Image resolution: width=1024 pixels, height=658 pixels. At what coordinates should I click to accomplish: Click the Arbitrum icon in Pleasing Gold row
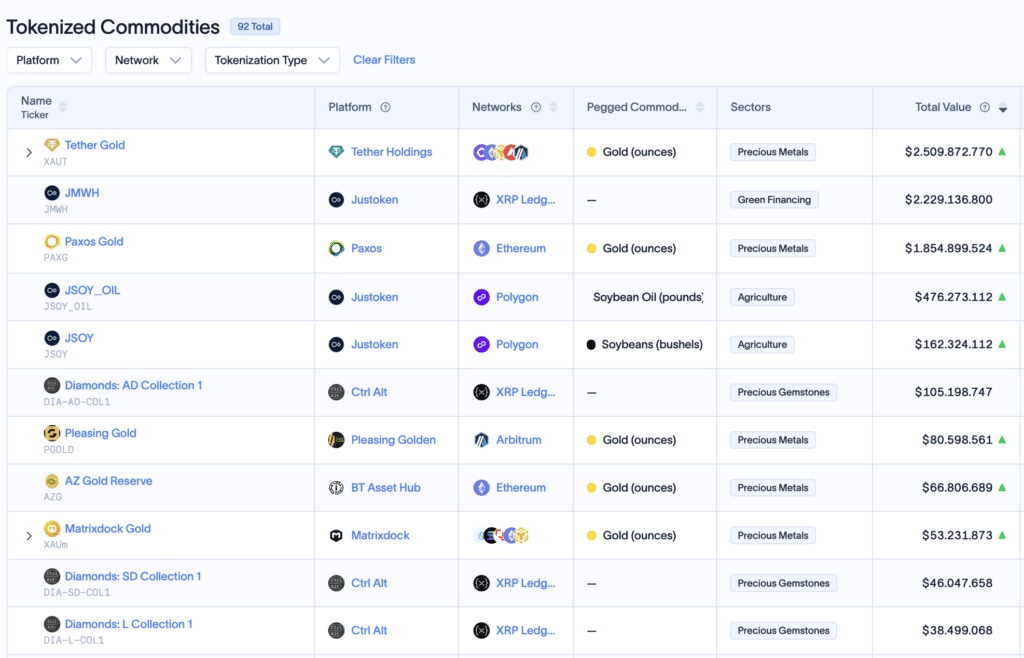click(x=481, y=440)
